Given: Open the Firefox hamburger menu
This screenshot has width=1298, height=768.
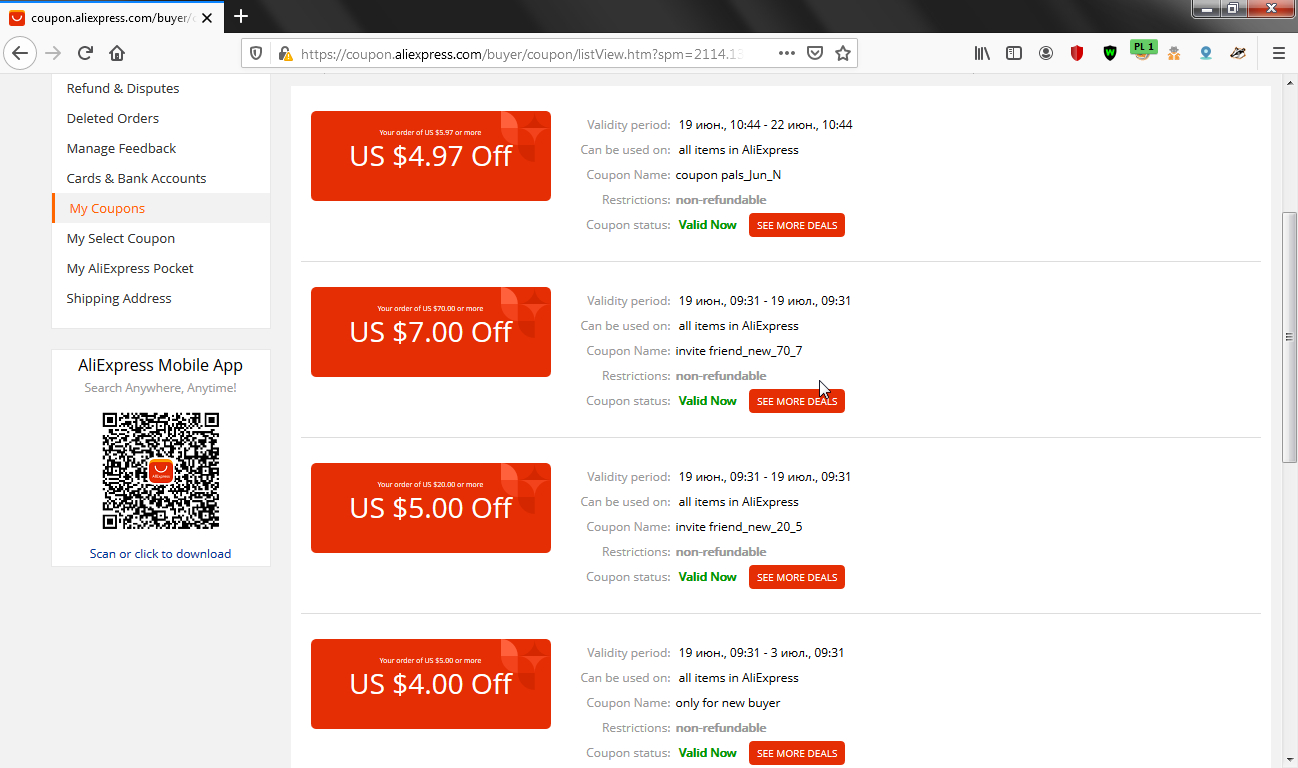Looking at the screenshot, I should tap(1278, 53).
